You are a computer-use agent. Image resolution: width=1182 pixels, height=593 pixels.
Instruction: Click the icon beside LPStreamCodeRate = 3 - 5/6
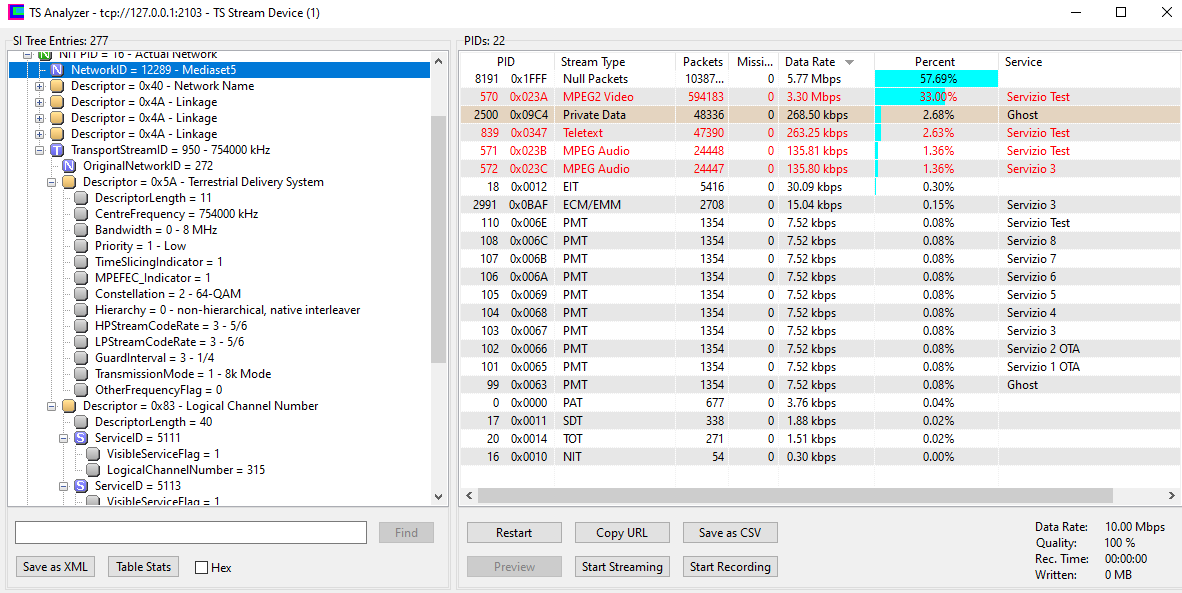coord(81,341)
